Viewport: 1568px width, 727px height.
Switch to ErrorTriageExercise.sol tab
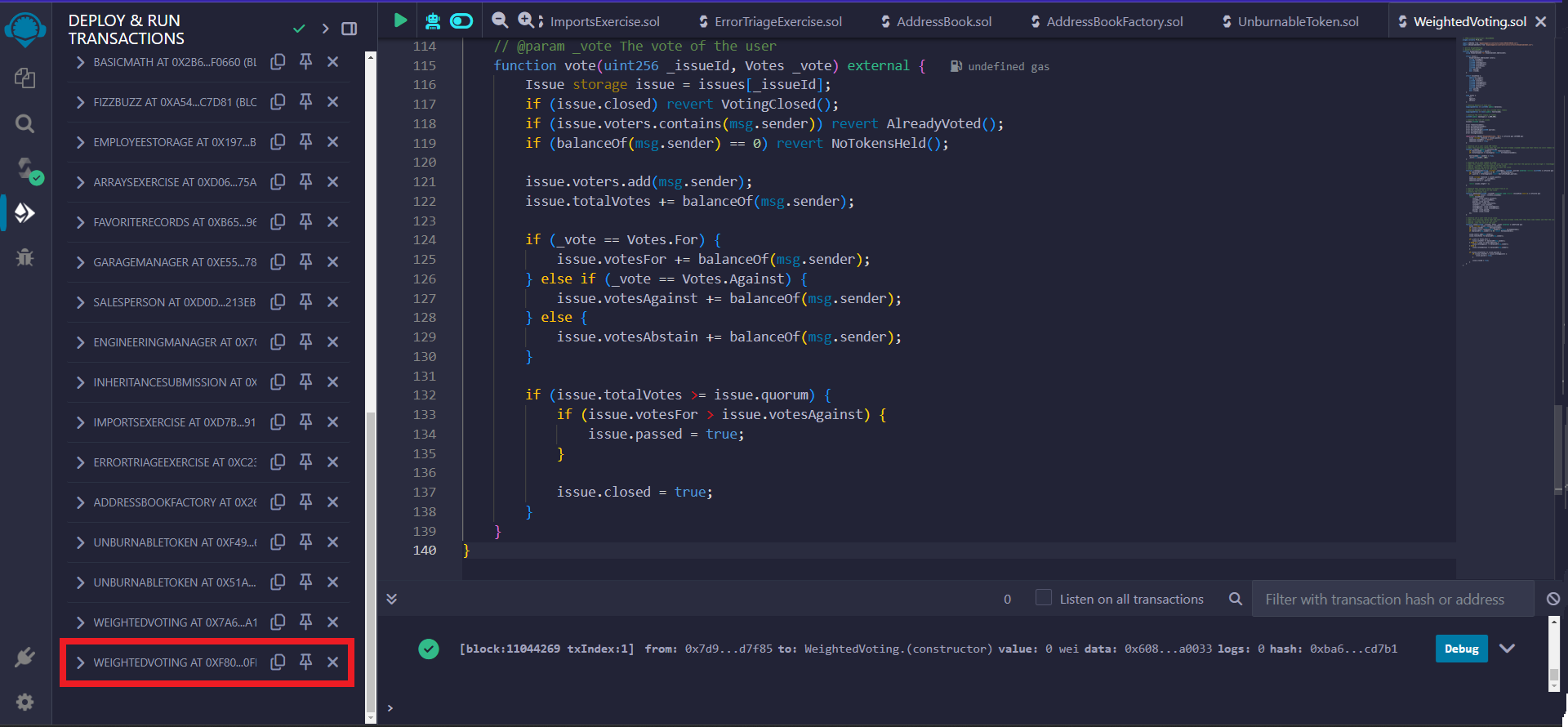pyautogui.click(x=770, y=22)
